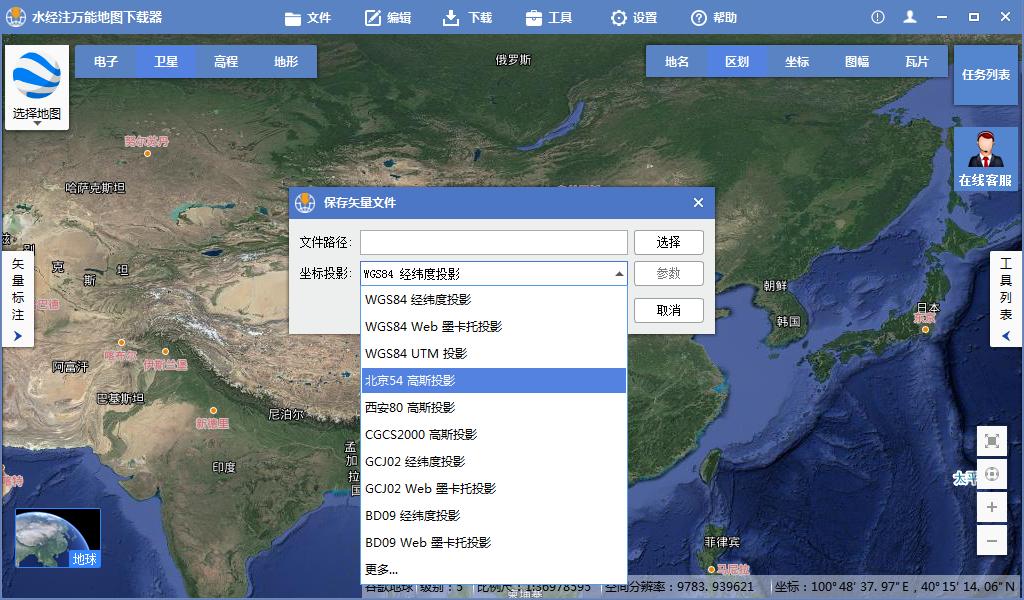This screenshot has width=1024, height=600.
Task: Click the full-extent view icon on the map
Action: tap(991, 440)
